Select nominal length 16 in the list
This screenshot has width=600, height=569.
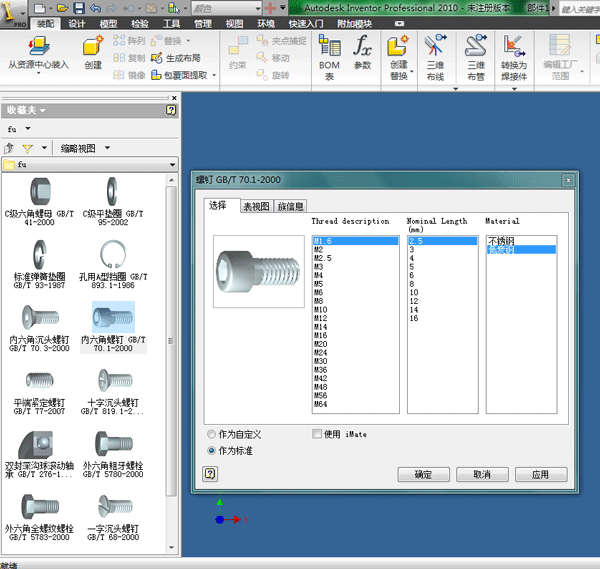point(443,318)
